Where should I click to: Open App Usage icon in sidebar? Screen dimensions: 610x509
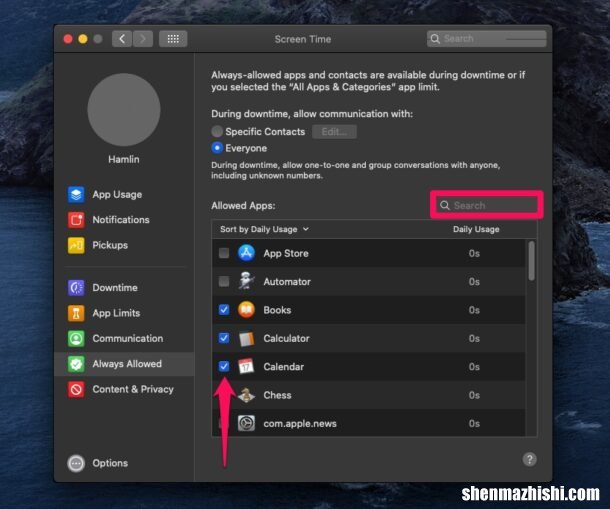coord(76,195)
